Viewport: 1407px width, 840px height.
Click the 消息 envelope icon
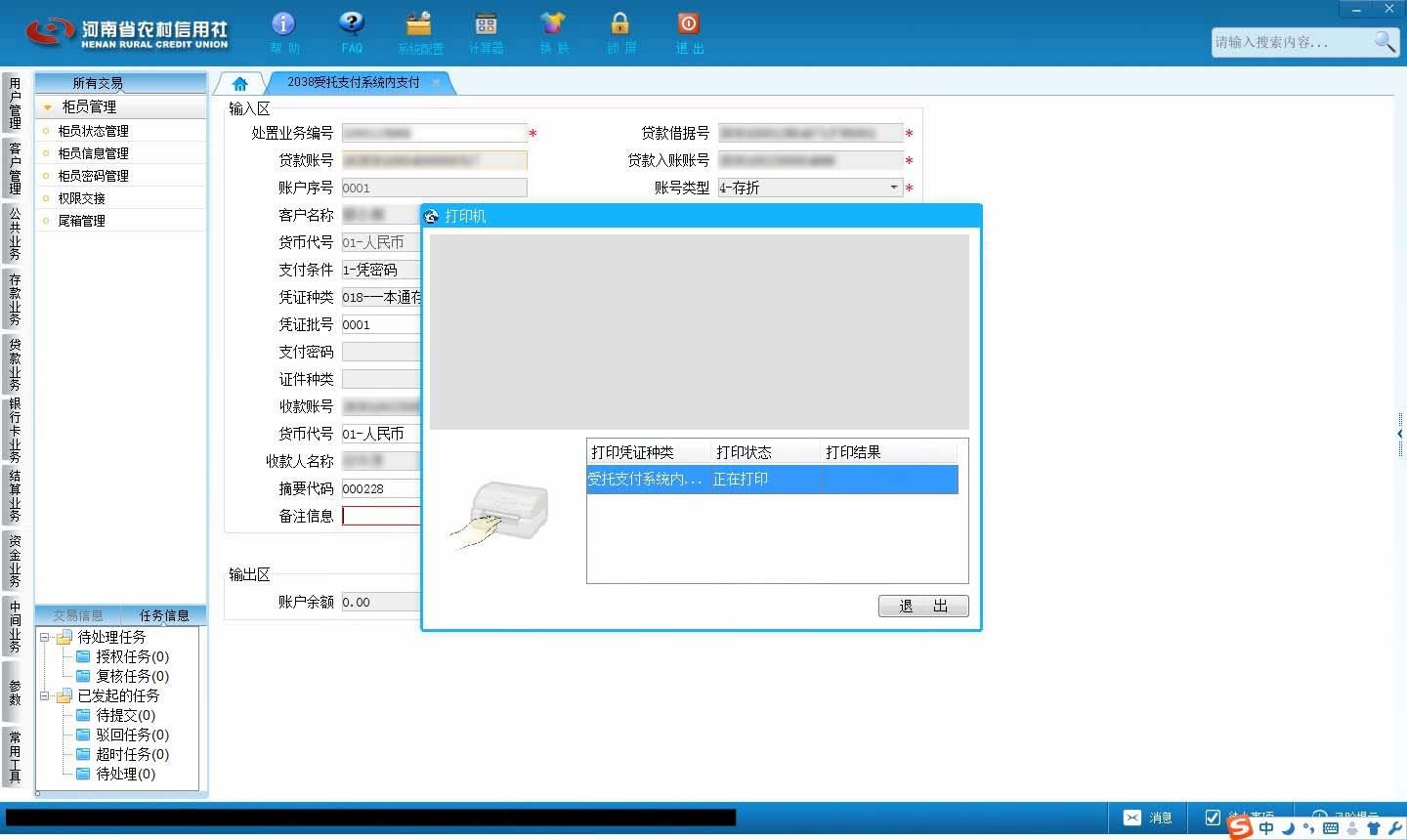[1131, 818]
